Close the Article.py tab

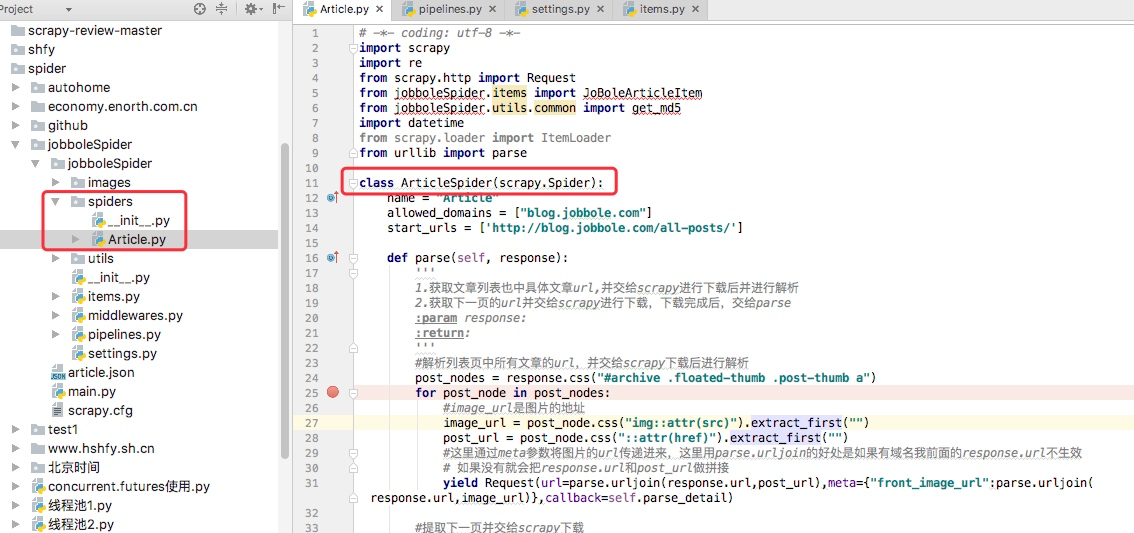[x=381, y=9]
